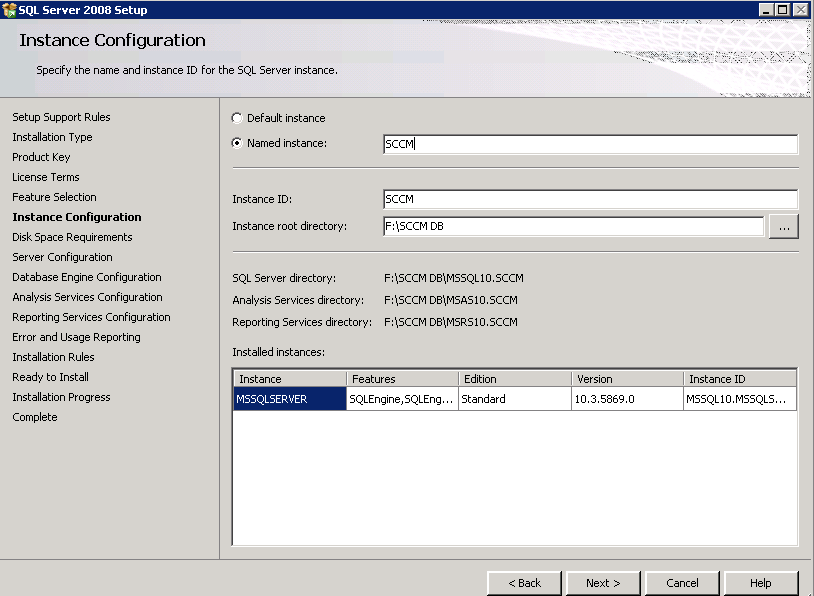Click the Instance column header
Viewport: 814px width, 596px height.
[x=290, y=379]
